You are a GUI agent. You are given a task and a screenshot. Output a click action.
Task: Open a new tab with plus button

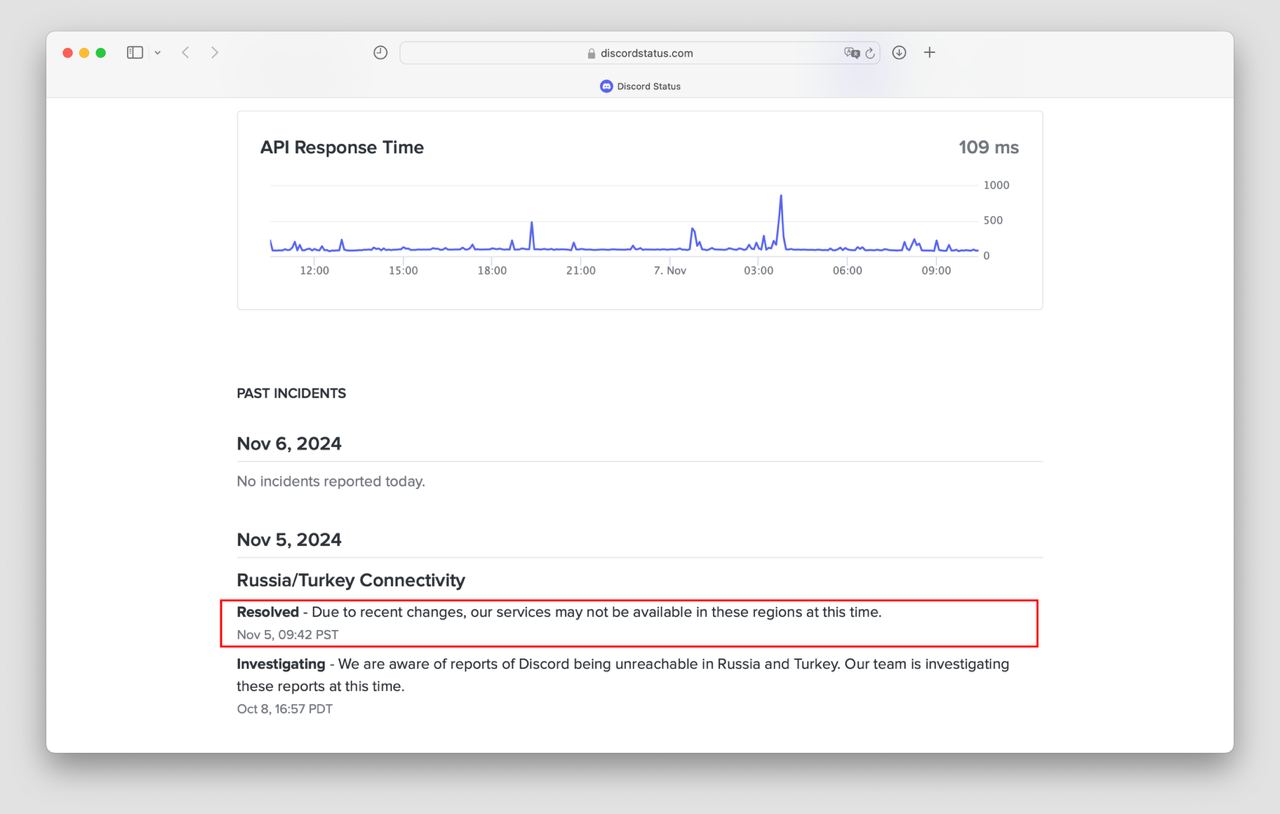(929, 53)
